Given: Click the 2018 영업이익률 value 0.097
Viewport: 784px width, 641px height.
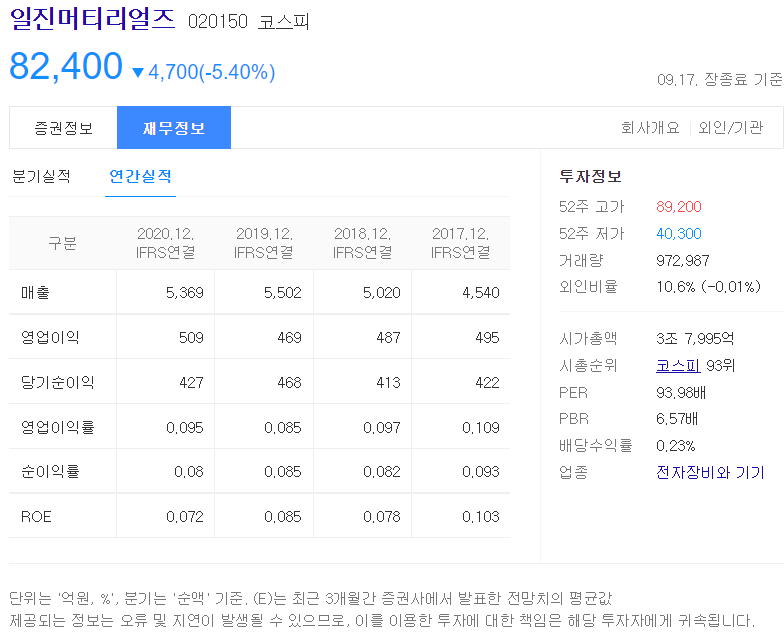Looking at the screenshot, I should click(382, 428).
